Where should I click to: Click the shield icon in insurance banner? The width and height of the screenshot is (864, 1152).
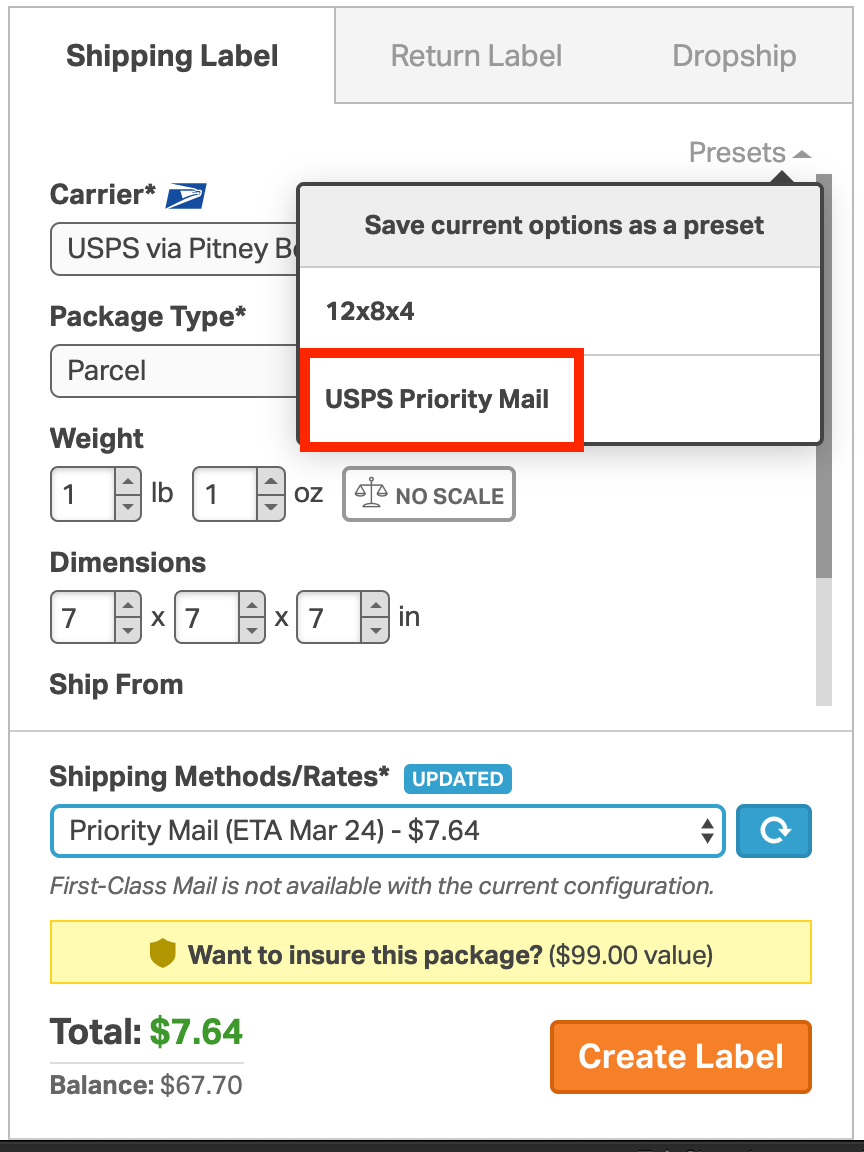(x=162, y=953)
